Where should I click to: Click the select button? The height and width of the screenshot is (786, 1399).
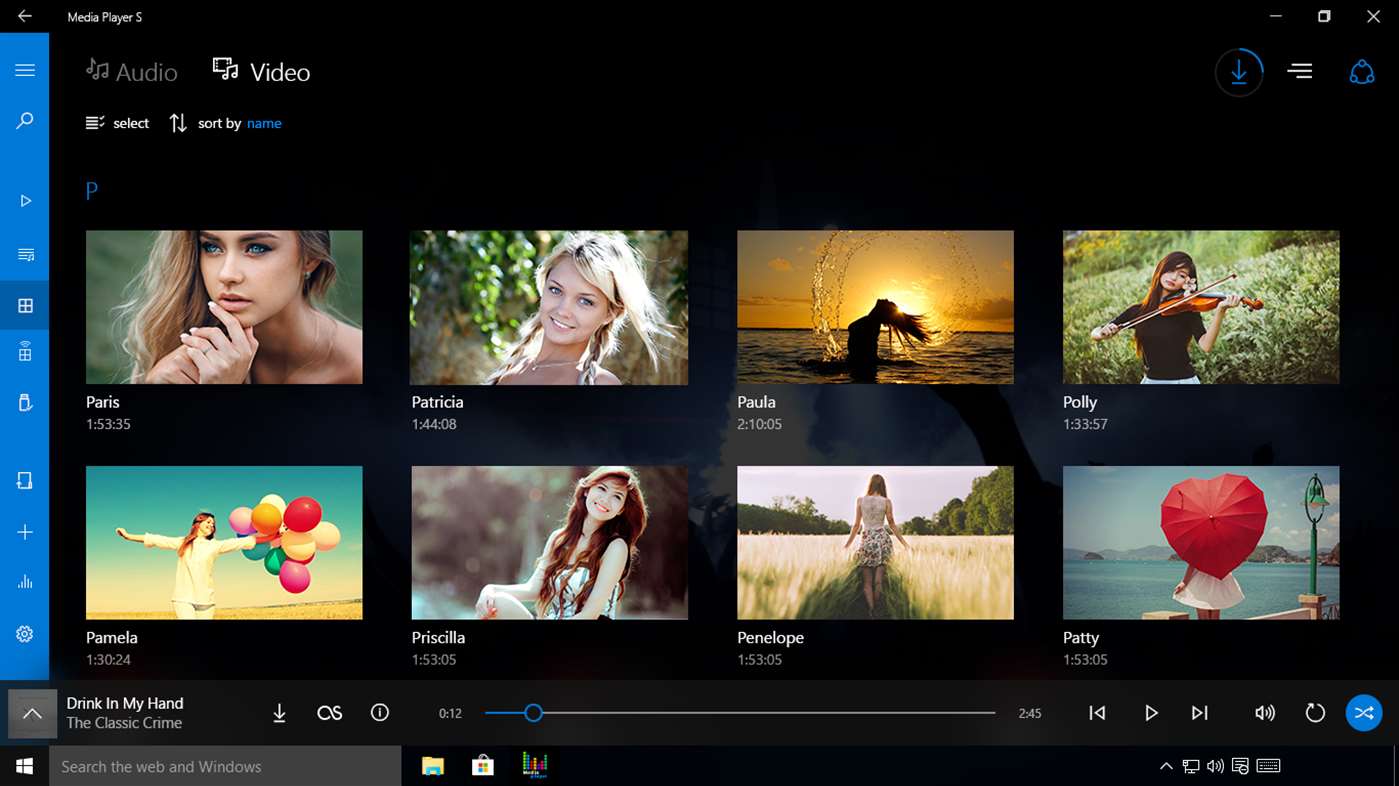(x=117, y=123)
